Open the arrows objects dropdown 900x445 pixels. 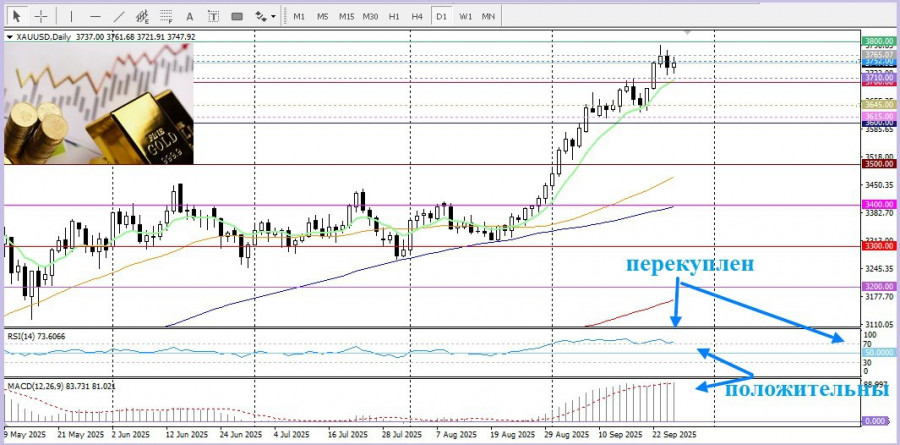point(265,16)
